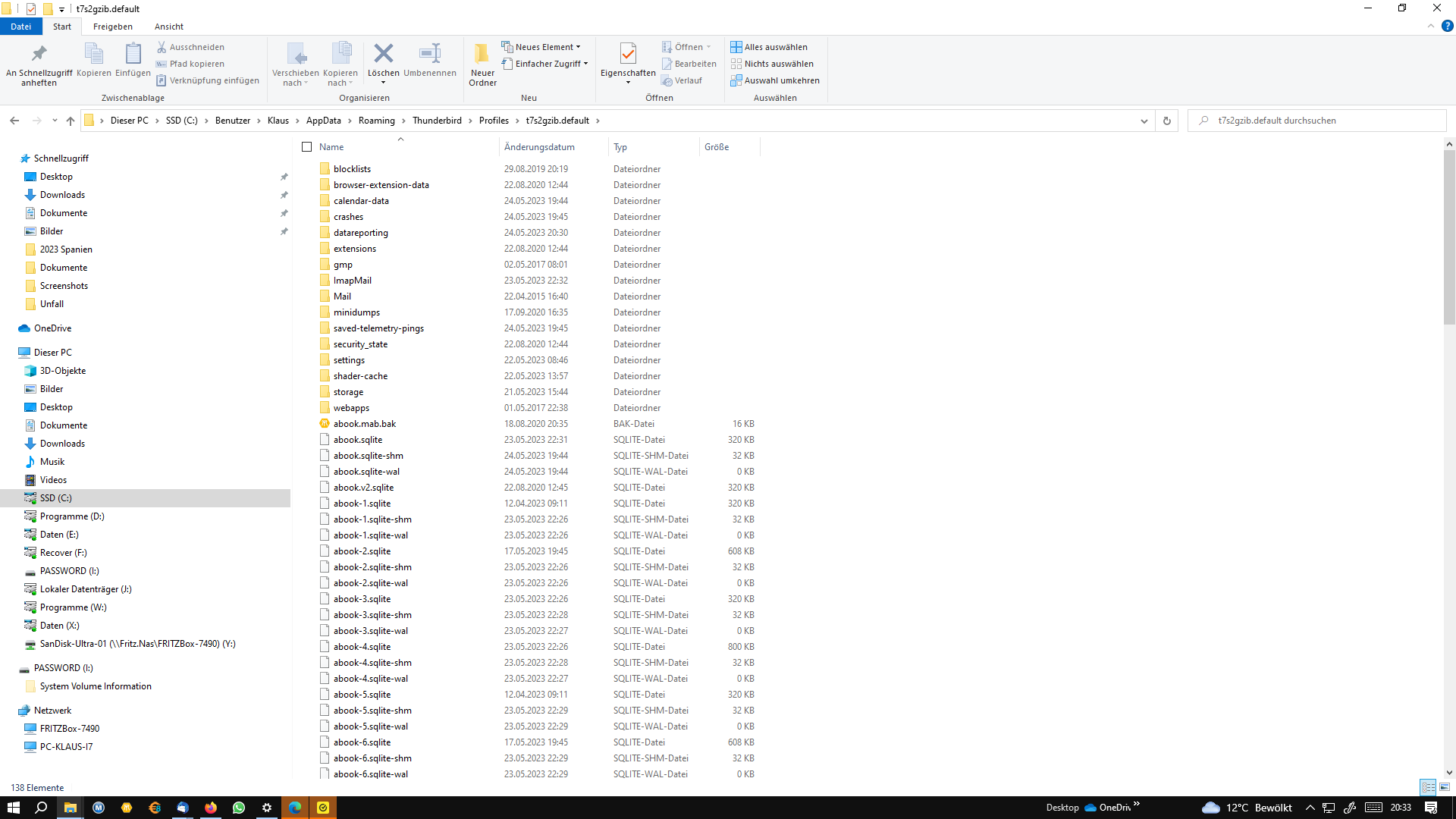Toggle the select-all checkbox in header
The height and width of the screenshot is (819, 1456).
(307, 147)
